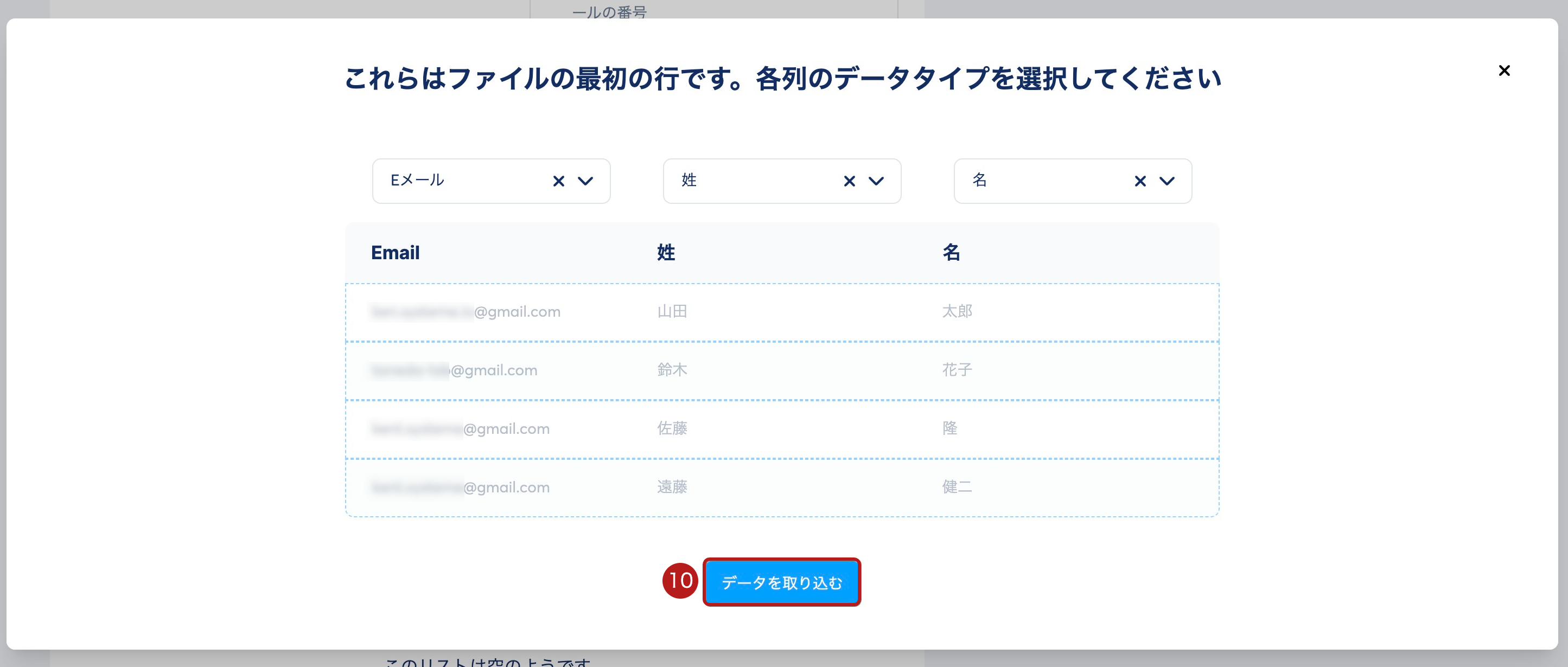Click the データを取り込む button

pos(782,582)
